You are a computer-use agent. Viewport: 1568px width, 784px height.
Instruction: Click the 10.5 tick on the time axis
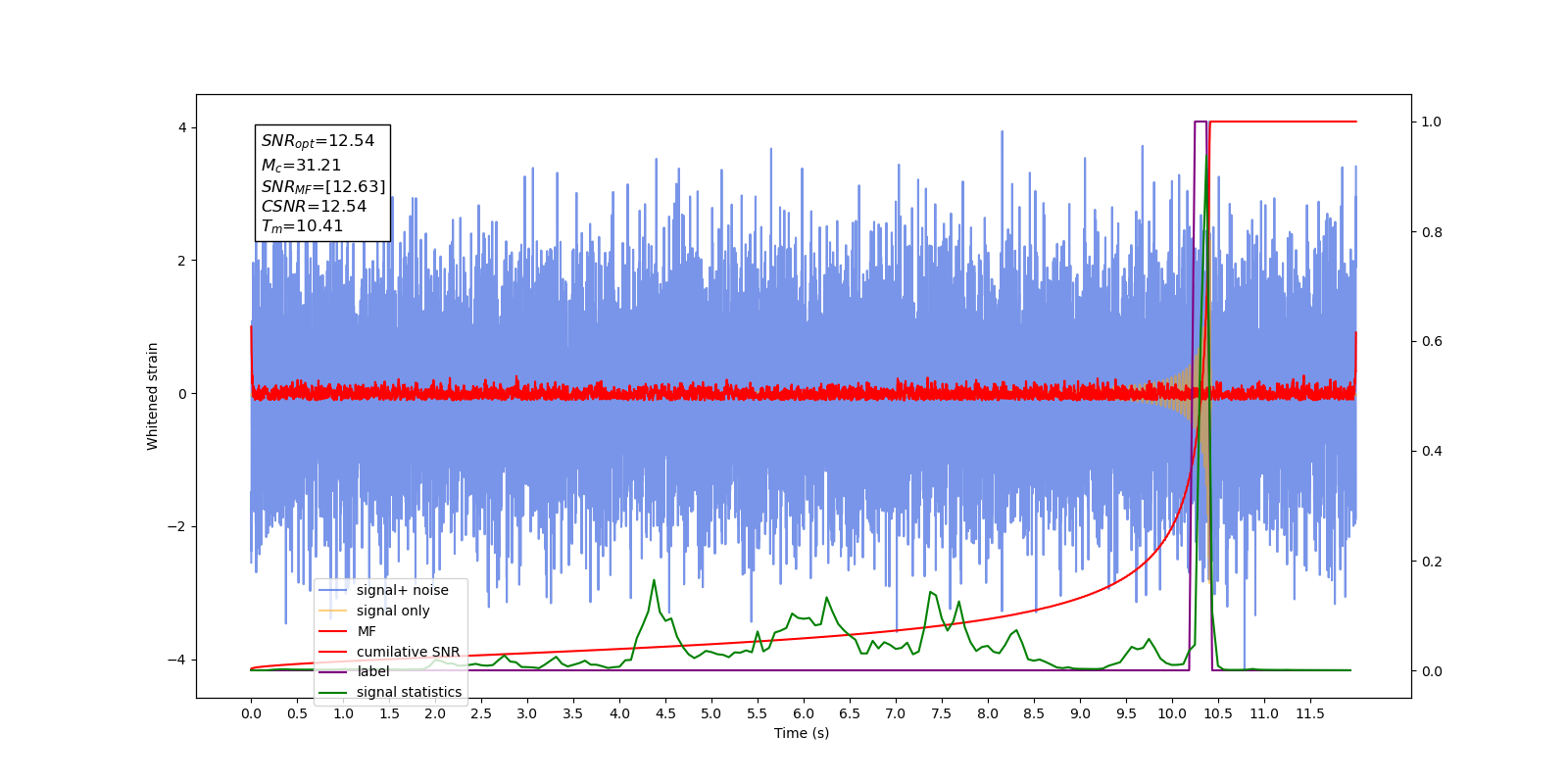pyautogui.click(x=1218, y=713)
